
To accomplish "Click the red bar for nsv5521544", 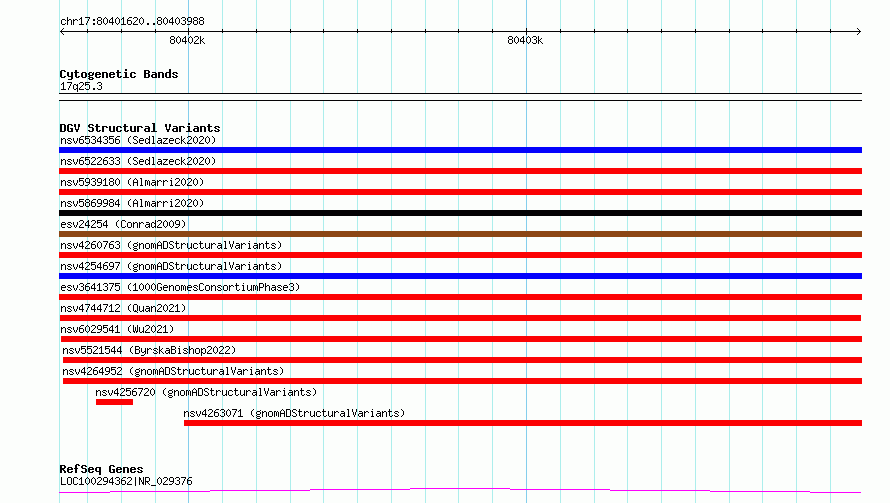I will (462, 360).
